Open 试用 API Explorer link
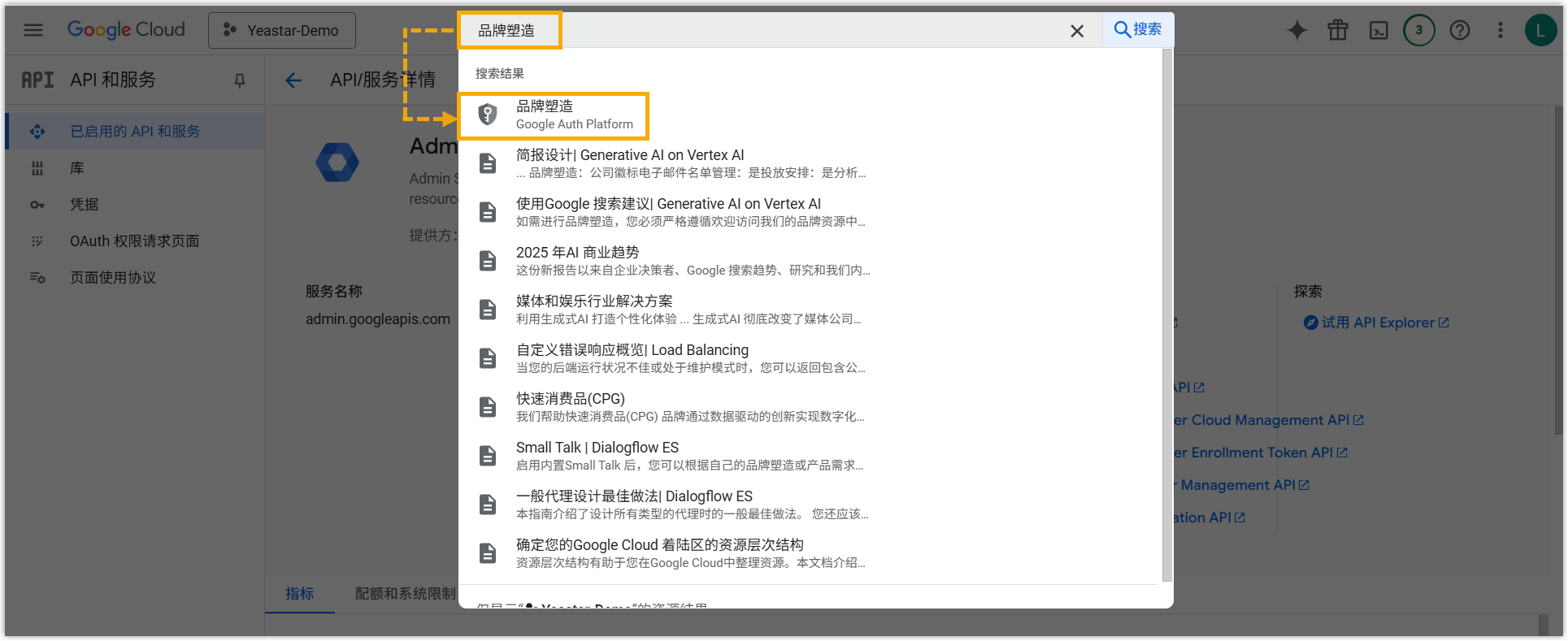The height and width of the screenshot is (641, 1568). (x=1377, y=323)
